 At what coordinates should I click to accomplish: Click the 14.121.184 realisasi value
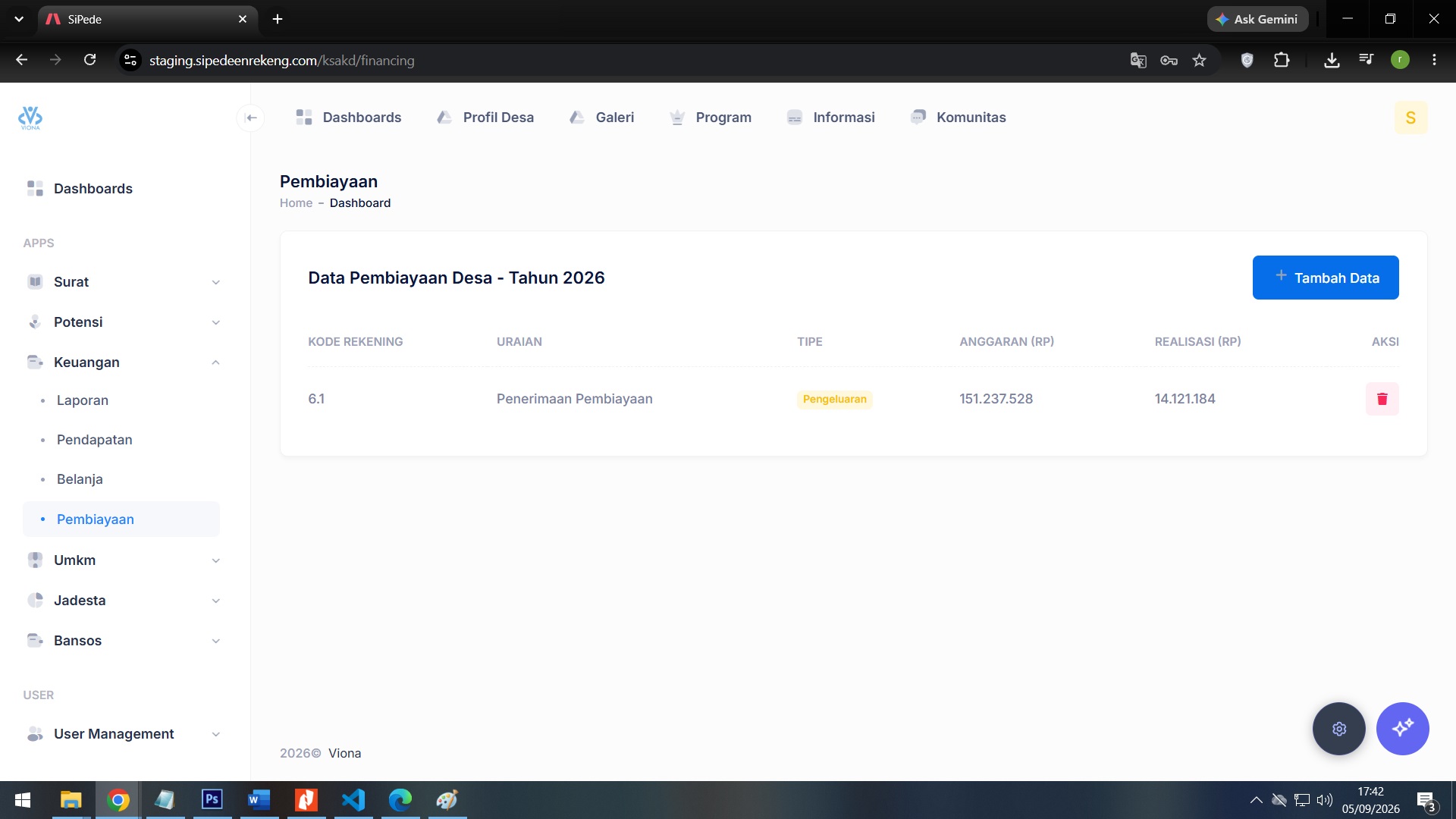coord(1185,399)
